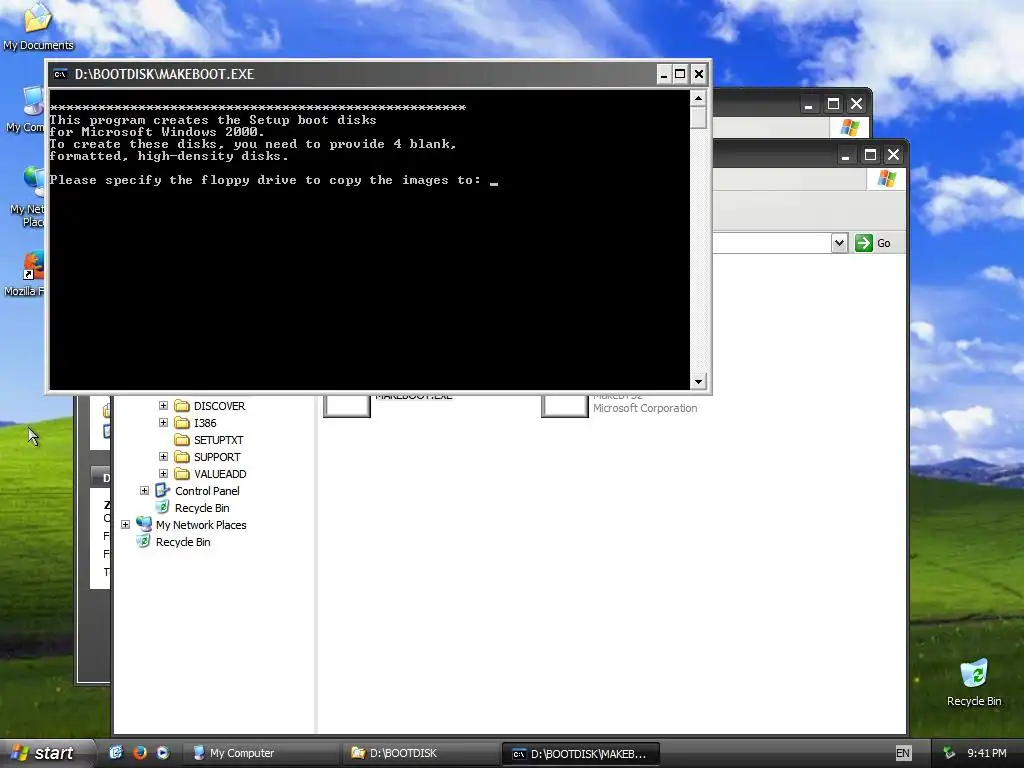The image size is (1024, 768).
Task: Expand the DISCOVER folder node
Action: pyautogui.click(x=163, y=406)
